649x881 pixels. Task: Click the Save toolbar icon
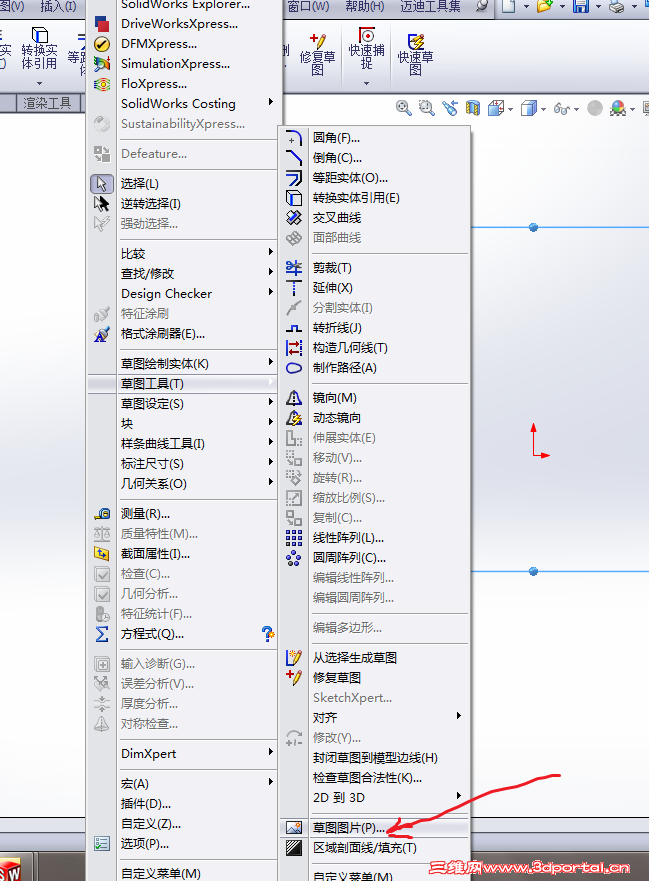[x=580, y=7]
